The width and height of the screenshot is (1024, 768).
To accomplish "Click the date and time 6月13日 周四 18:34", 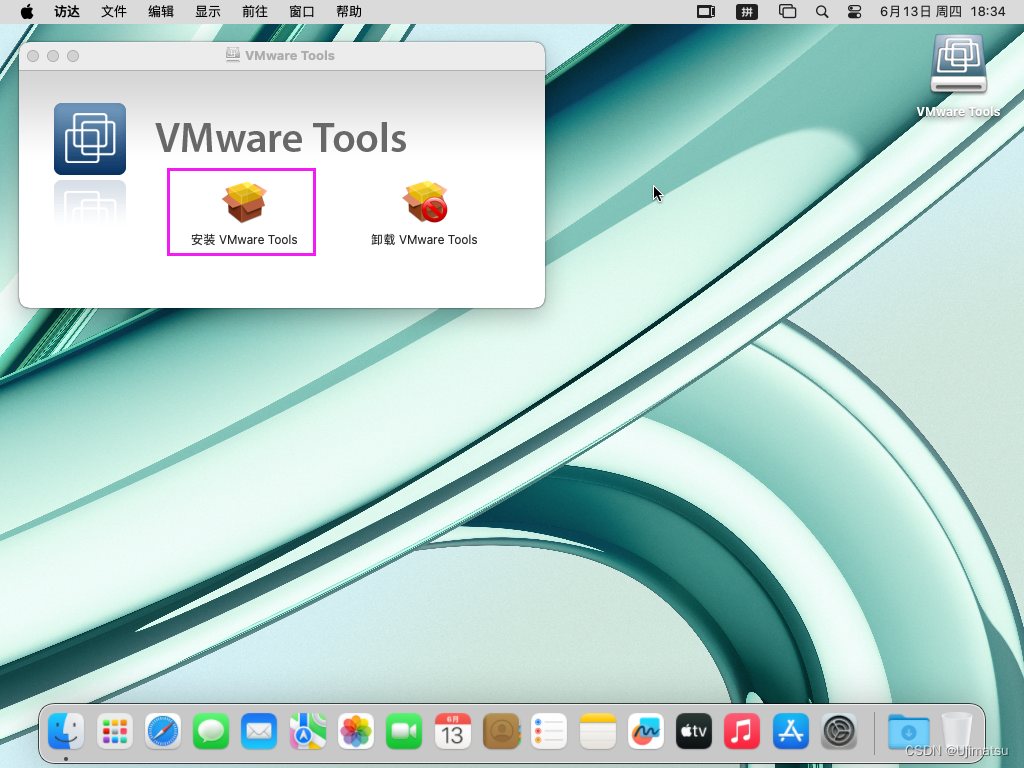I will coord(942,12).
